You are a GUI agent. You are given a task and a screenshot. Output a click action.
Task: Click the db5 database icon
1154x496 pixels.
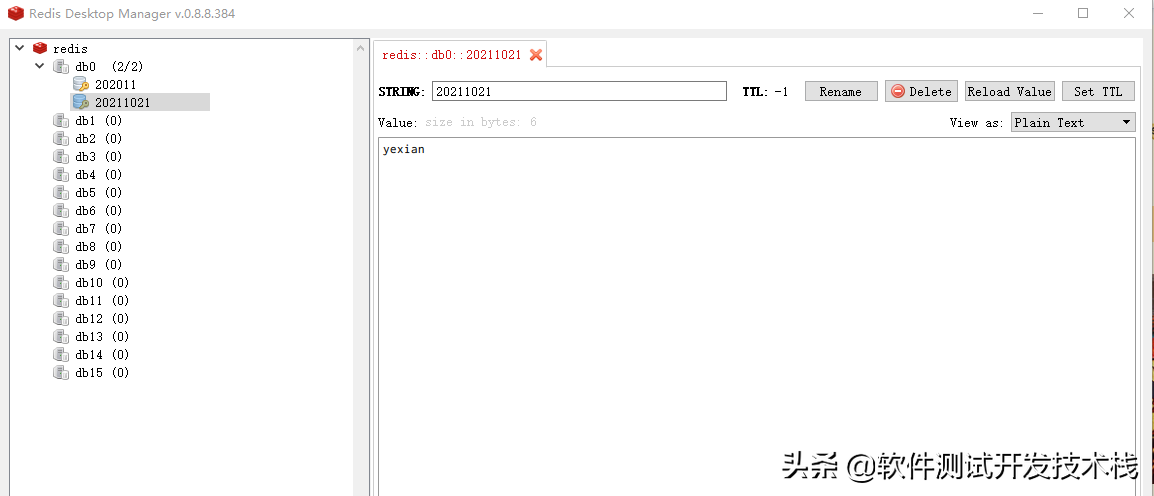[x=61, y=193]
